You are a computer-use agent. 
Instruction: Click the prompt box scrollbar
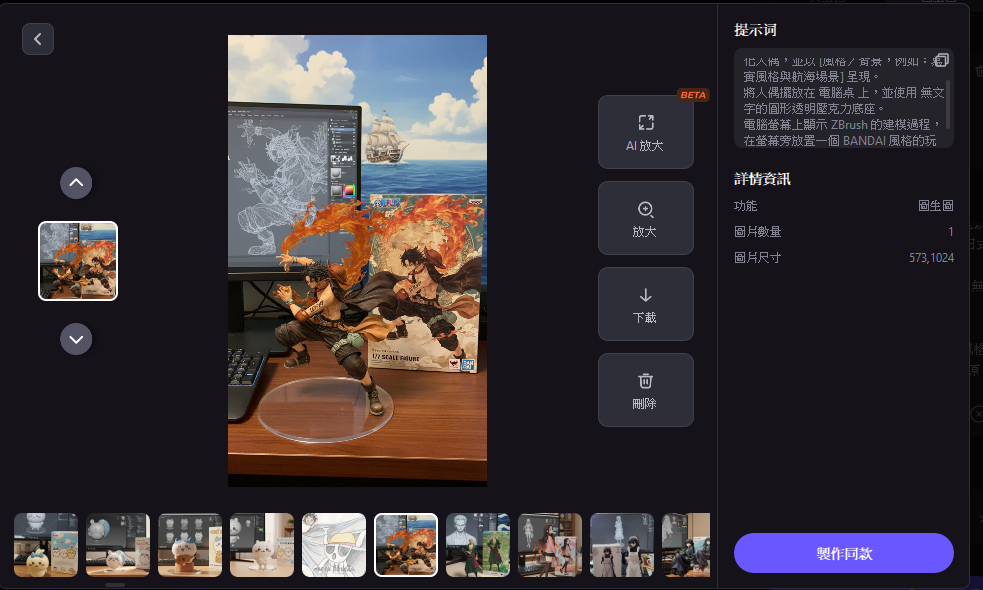pos(949,104)
